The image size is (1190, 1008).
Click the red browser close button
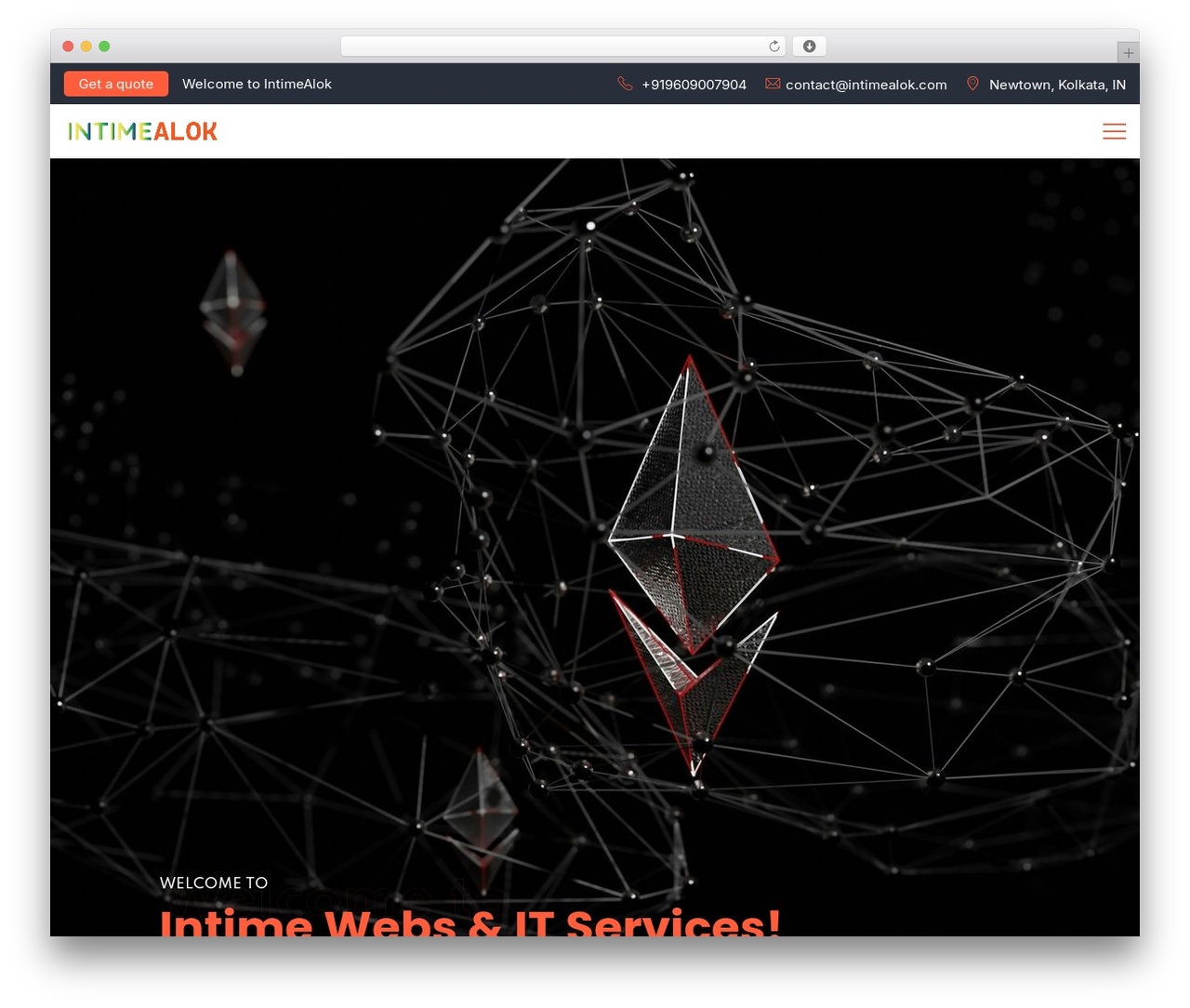tap(68, 46)
